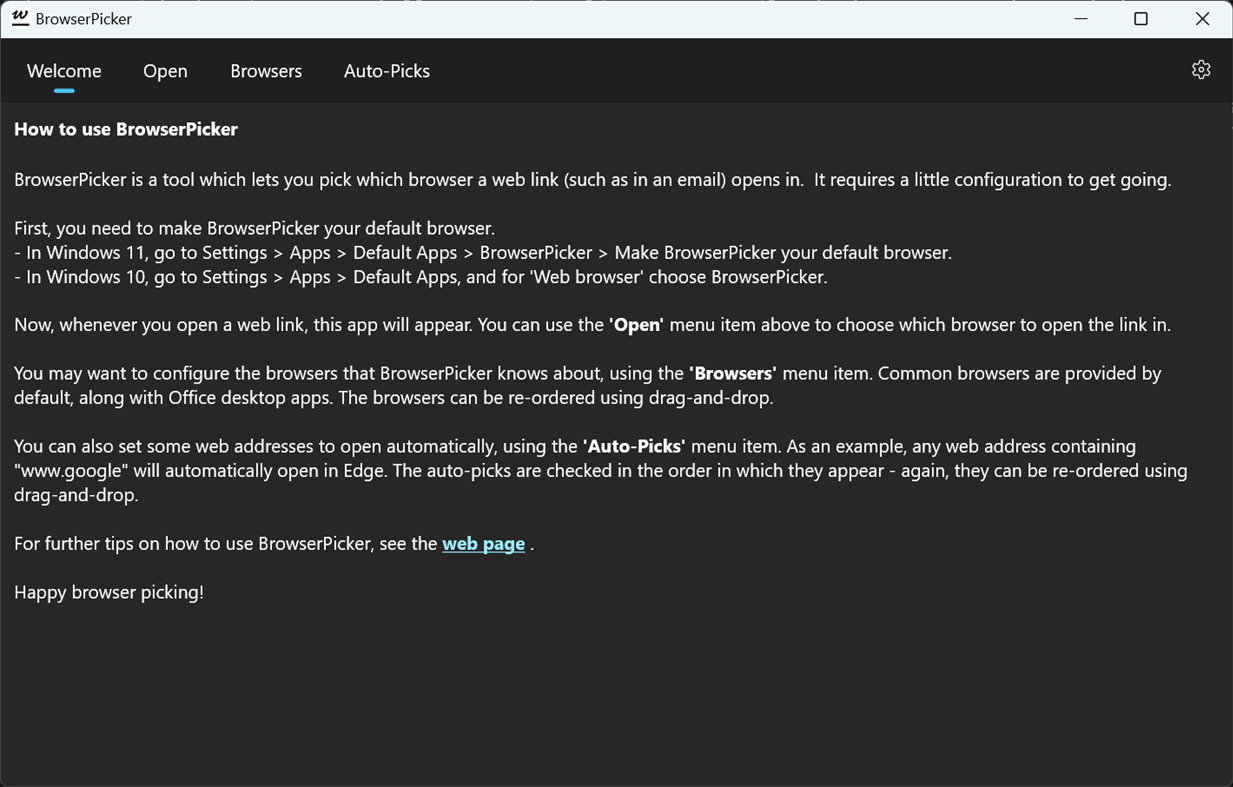Click the 'How to use BrowserPicker' heading
Image resolution: width=1233 pixels, height=787 pixels.
[126, 129]
